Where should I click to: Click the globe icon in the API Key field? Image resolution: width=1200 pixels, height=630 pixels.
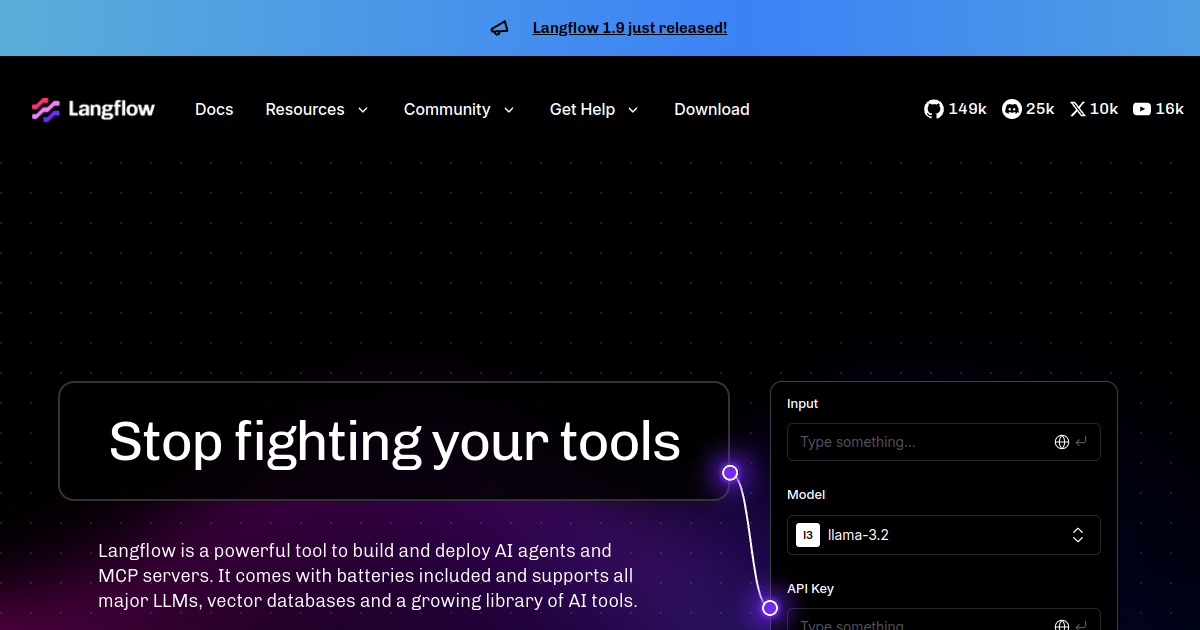point(1062,625)
